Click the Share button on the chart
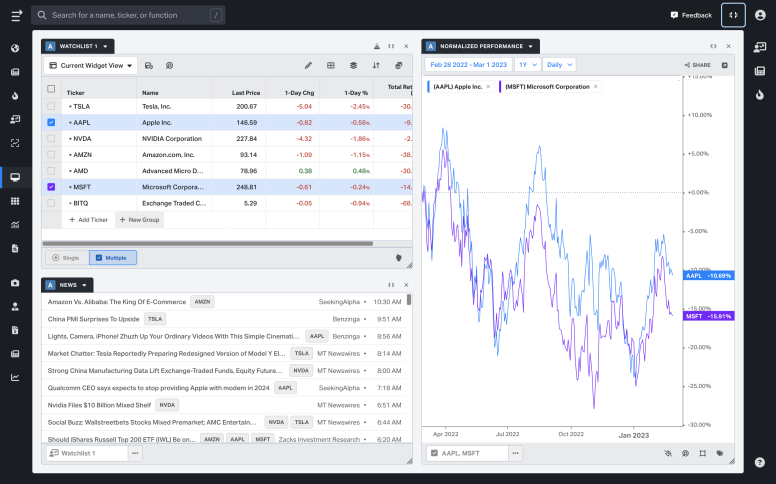 pyautogui.click(x=697, y=65)
